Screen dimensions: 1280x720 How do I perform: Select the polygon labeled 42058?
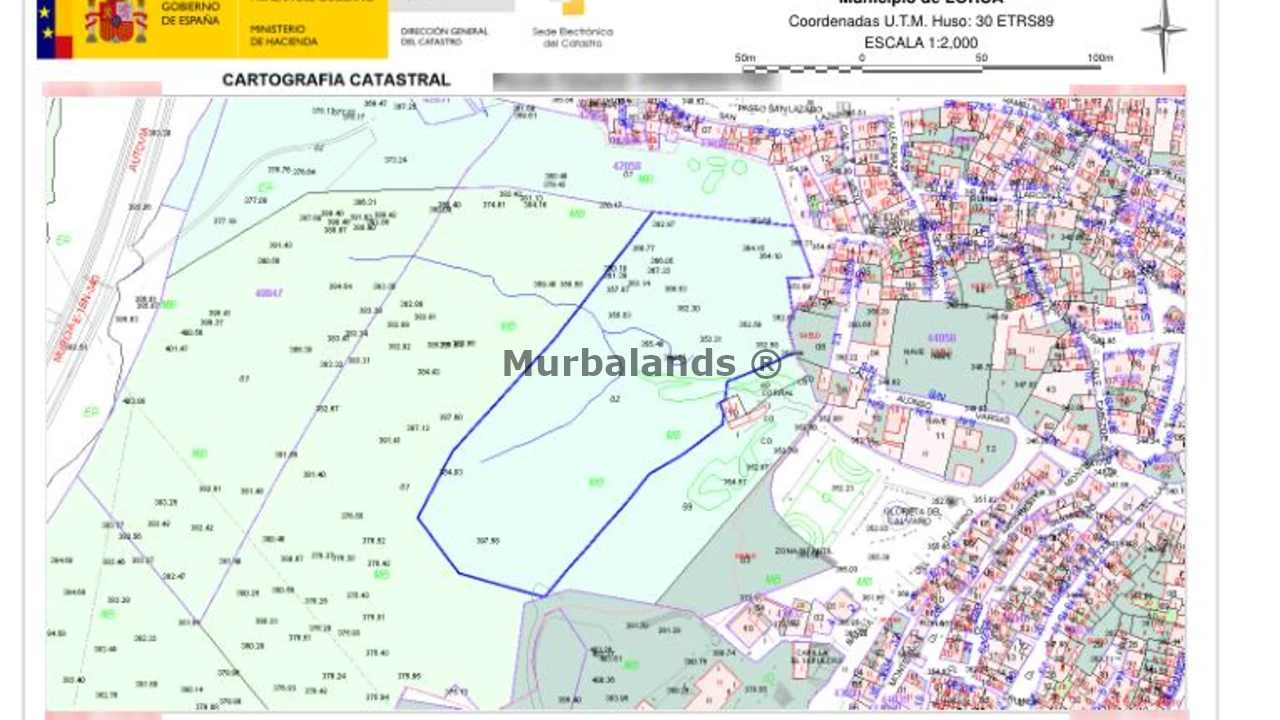pos(627,166)
